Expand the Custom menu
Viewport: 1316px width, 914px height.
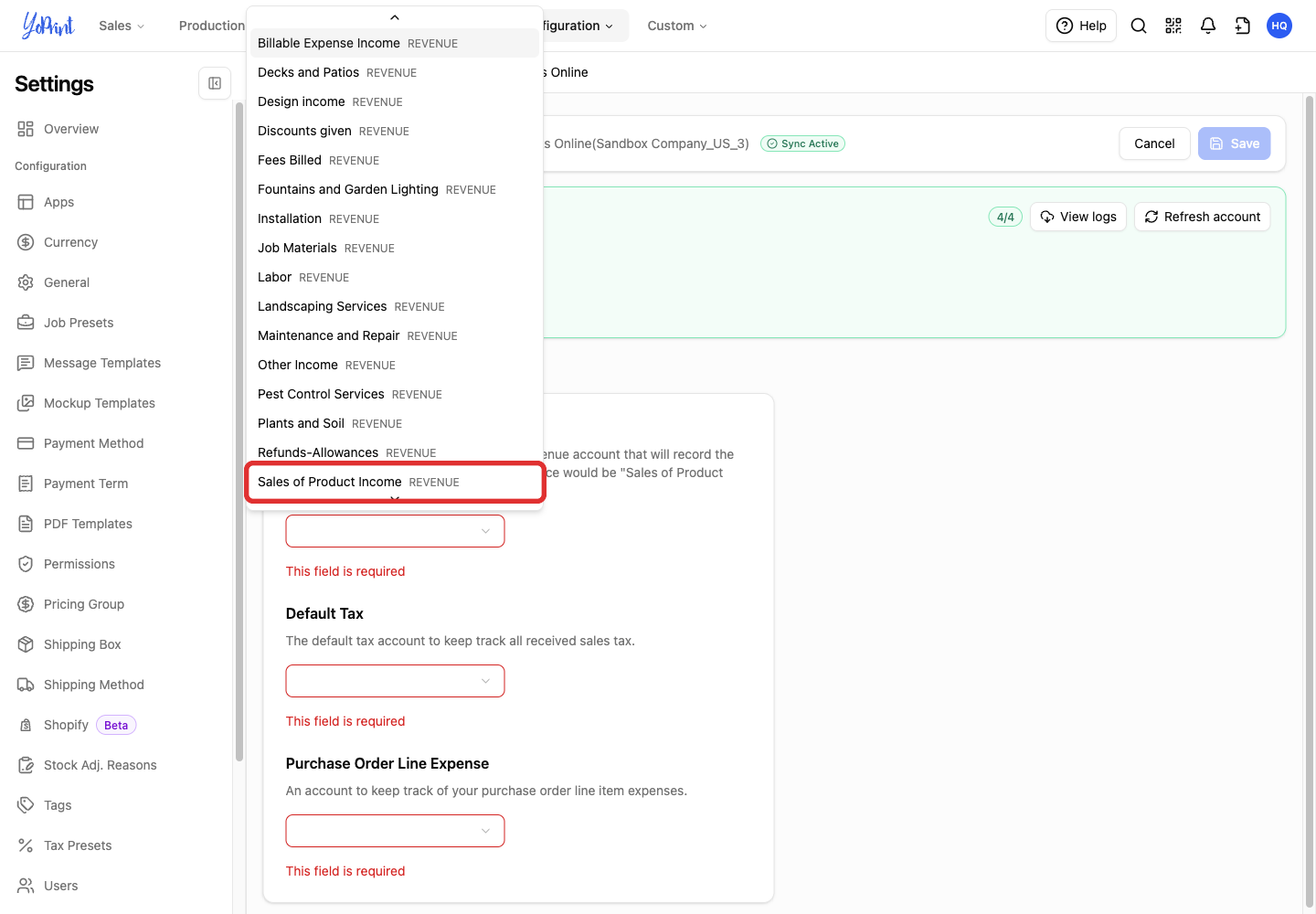[677, 26]
